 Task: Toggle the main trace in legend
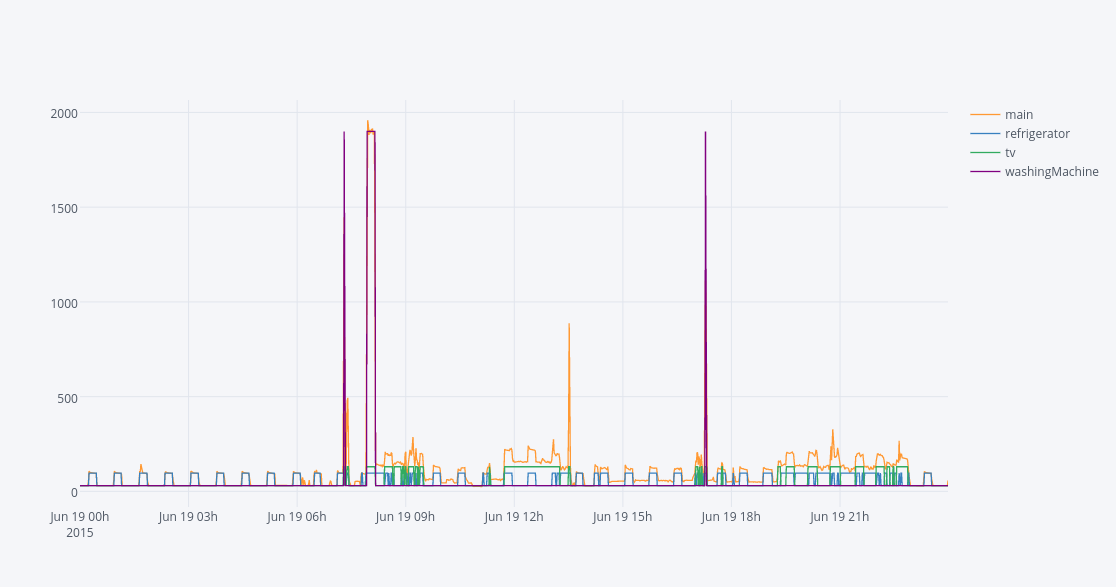click(x=1019, y=115)
